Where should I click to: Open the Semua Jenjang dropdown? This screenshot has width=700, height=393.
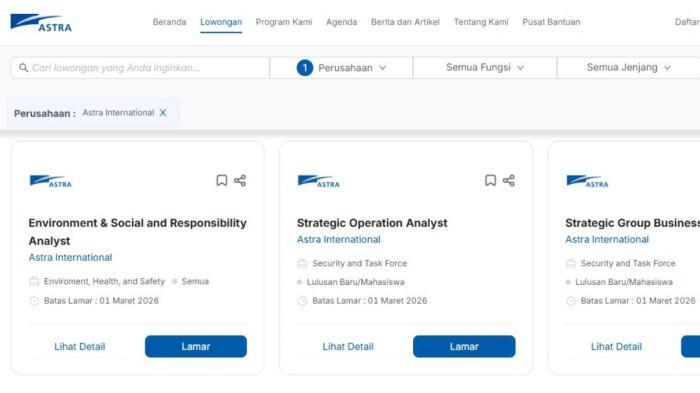click(629, 68)
